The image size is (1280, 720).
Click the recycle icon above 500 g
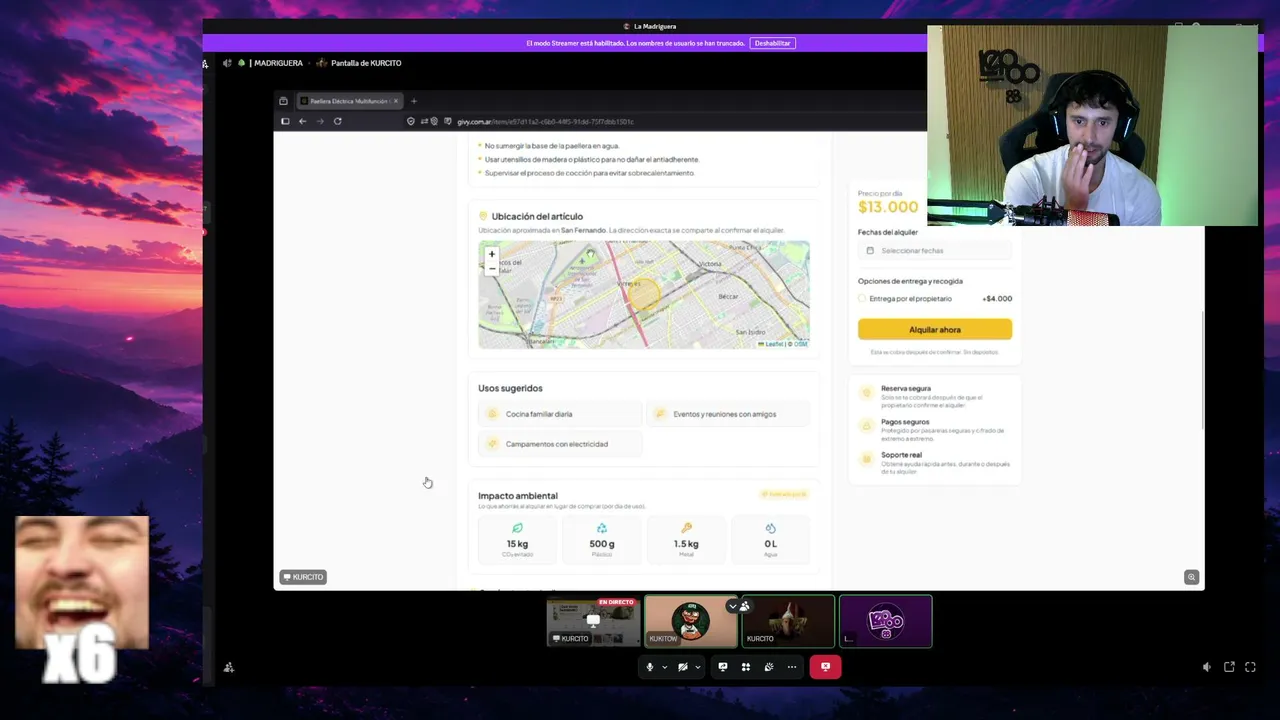click(x=602, y=528)
